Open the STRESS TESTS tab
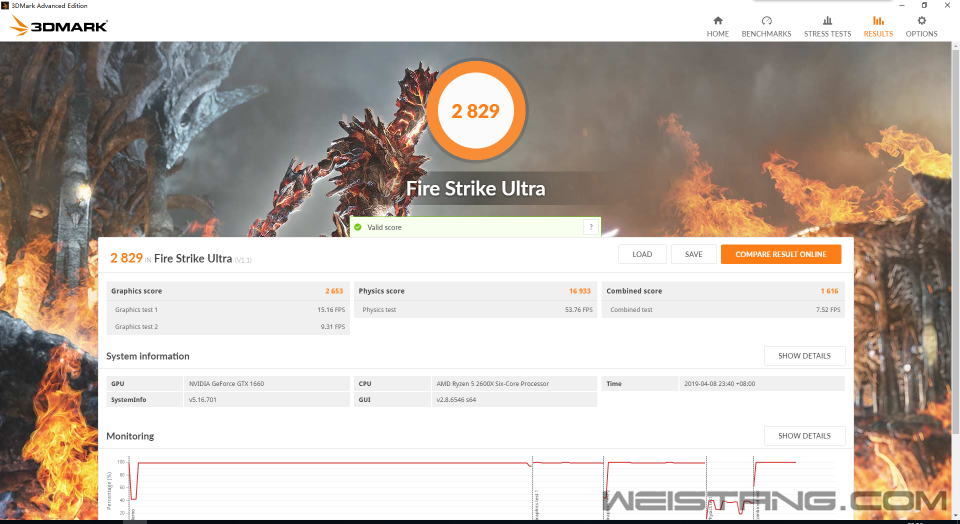 click(827, 27)
